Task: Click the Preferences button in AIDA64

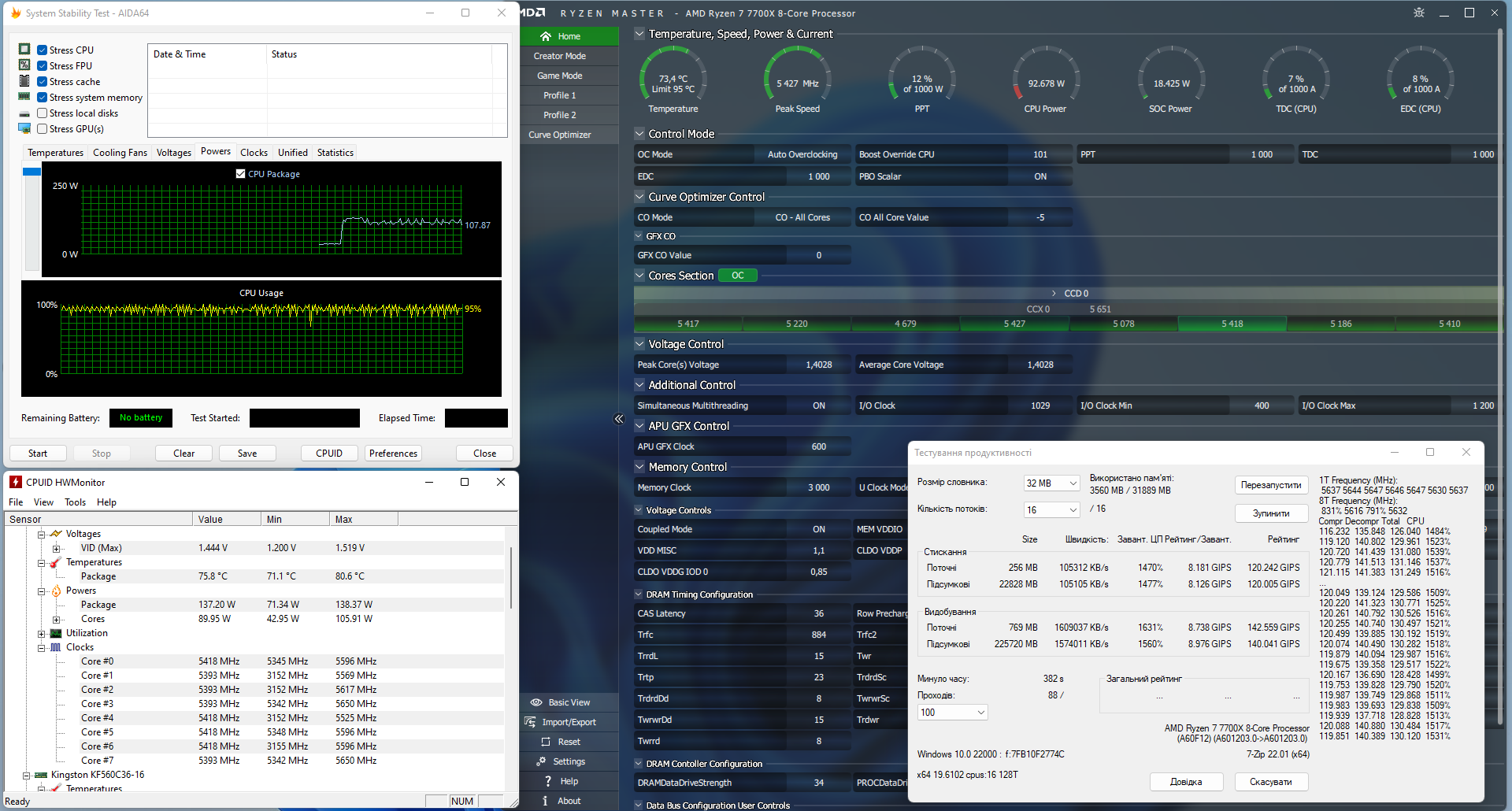Action: pos(393,454)
